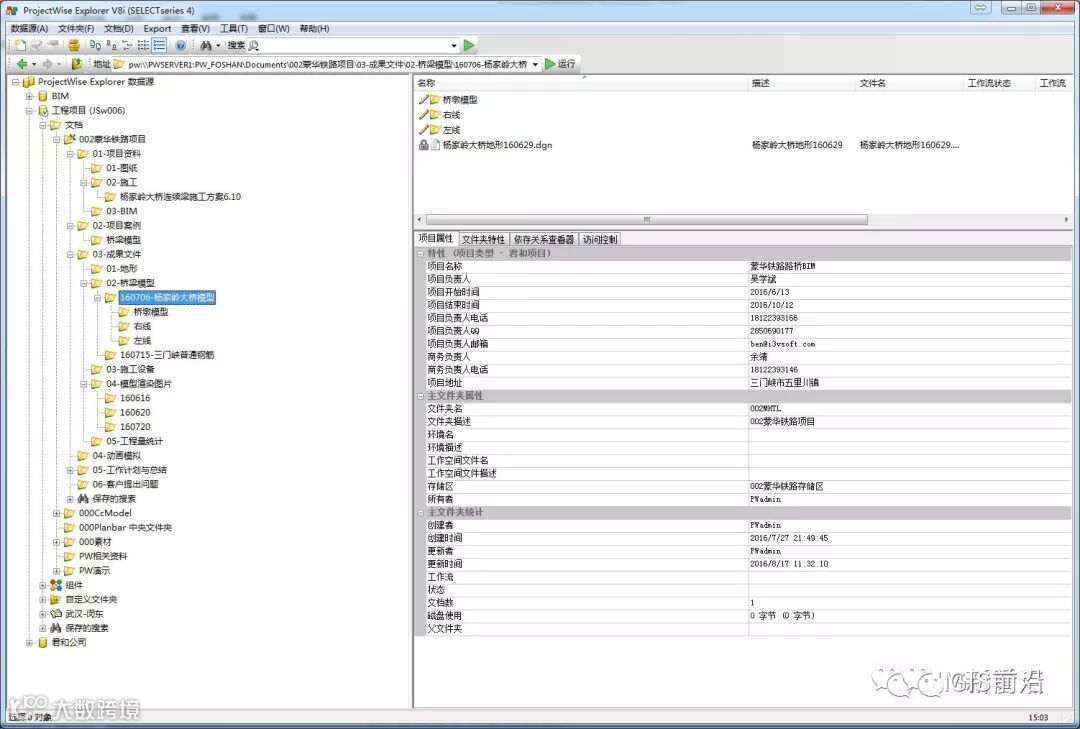
Task: Click the 运行 run button
Action: (x=560, y=63)
